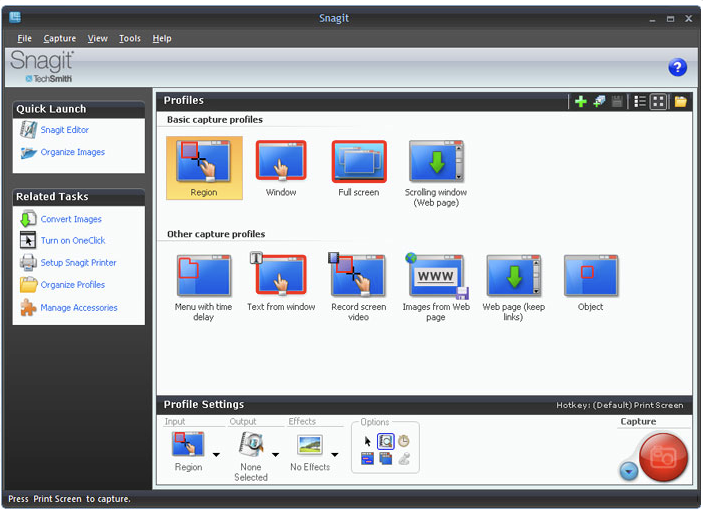Select Menu with time delay profile
703x511 pixels.
click(204, 288)
